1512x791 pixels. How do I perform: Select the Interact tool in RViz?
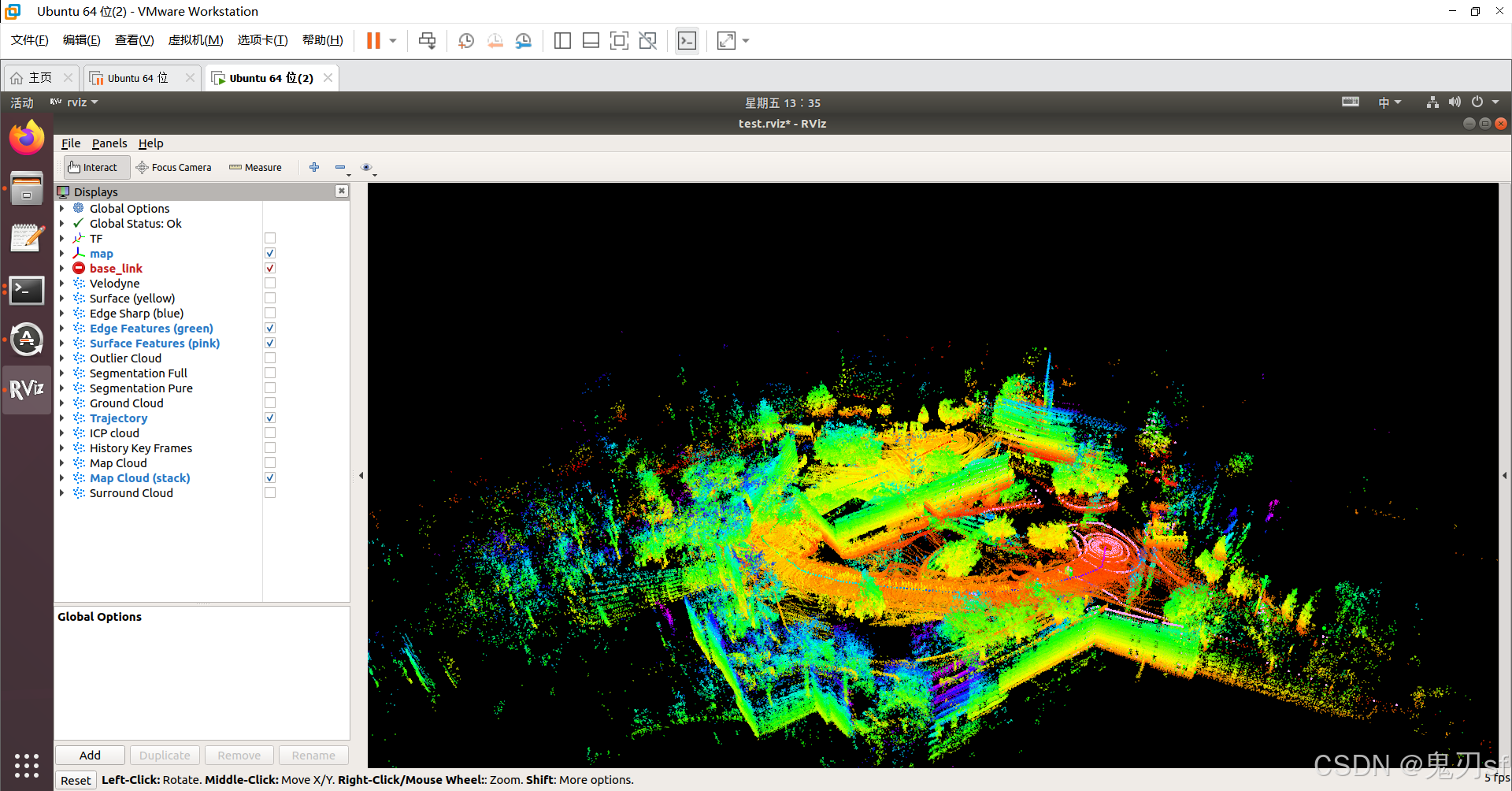94,167
